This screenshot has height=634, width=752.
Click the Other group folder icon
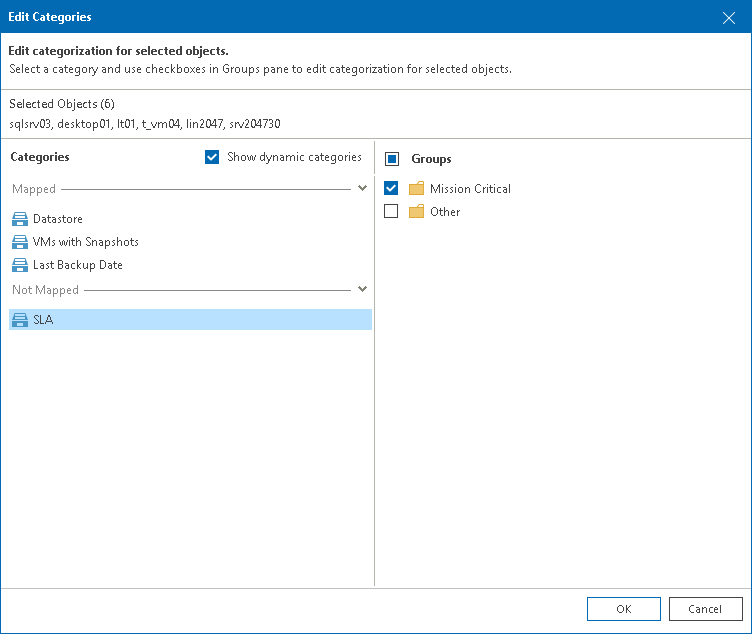point(416,211)
